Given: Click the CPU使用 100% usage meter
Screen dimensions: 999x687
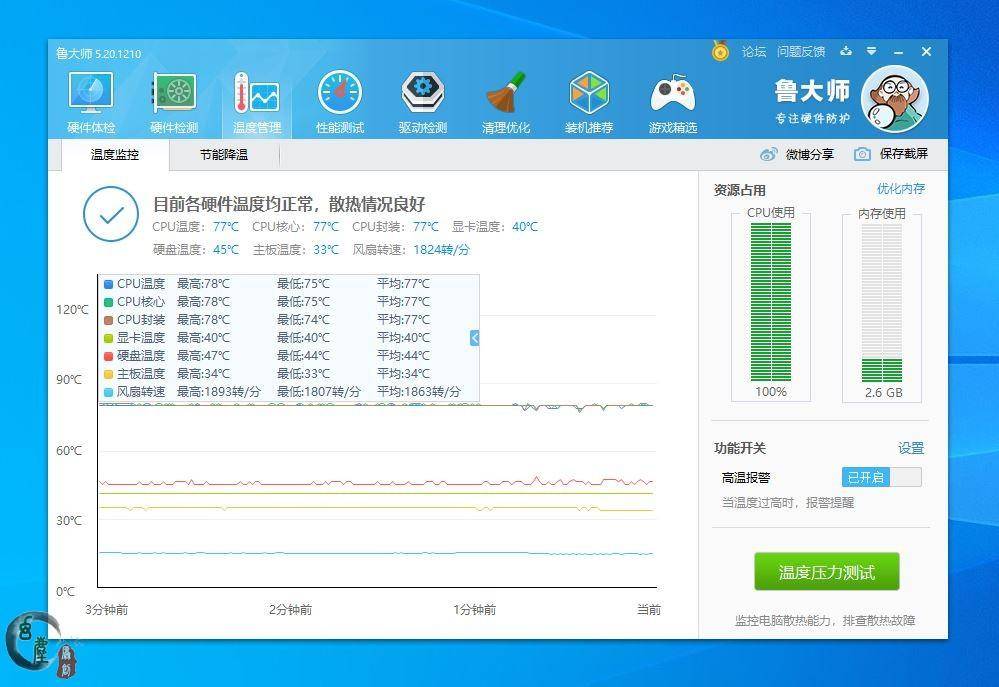Looking at the screenshot, I should click(770, 300).
